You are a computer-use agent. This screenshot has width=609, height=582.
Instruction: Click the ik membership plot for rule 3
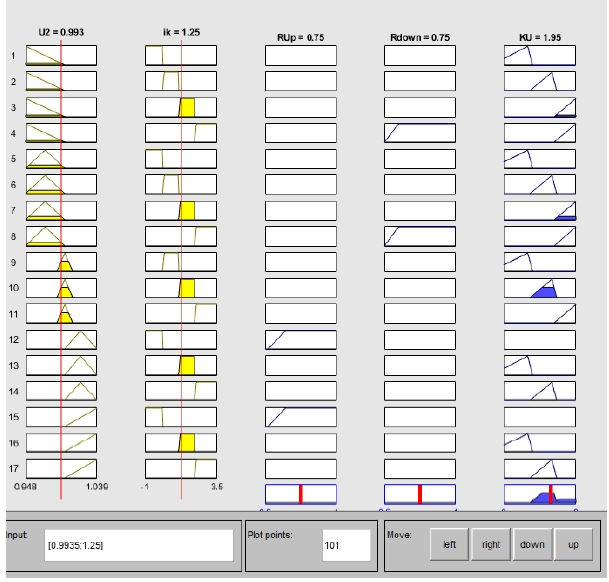181,106
